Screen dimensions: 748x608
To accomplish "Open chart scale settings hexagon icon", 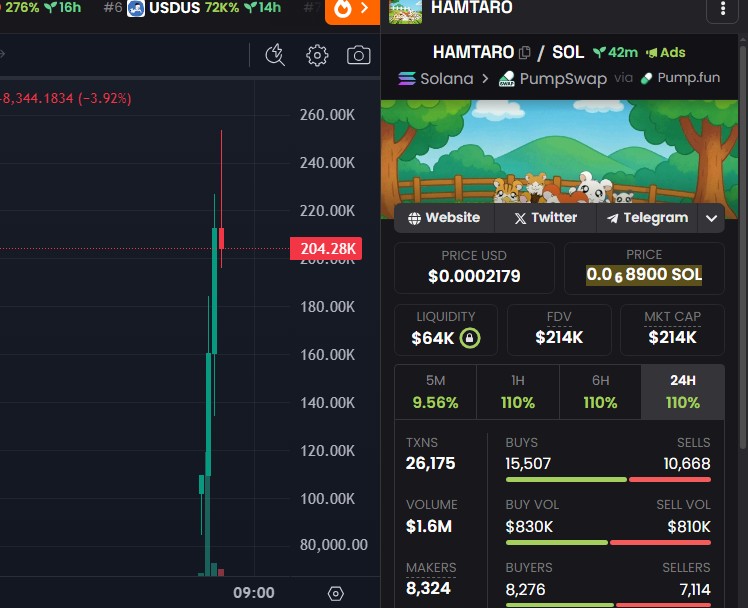I will [x=335, y=593].
